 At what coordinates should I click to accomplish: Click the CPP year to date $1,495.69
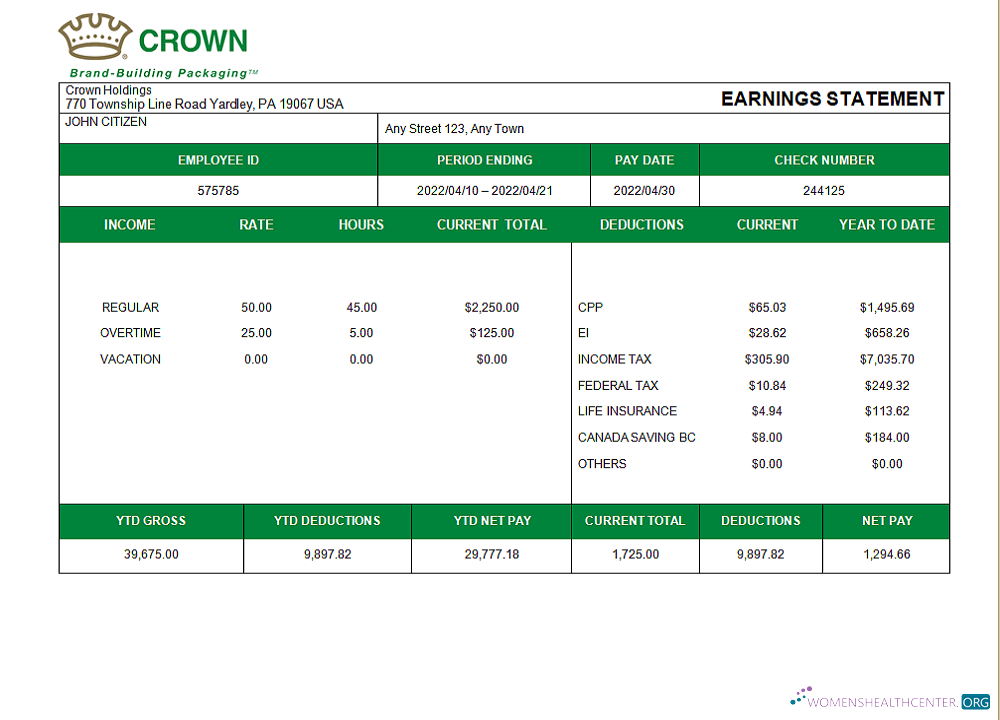[887, 308]
